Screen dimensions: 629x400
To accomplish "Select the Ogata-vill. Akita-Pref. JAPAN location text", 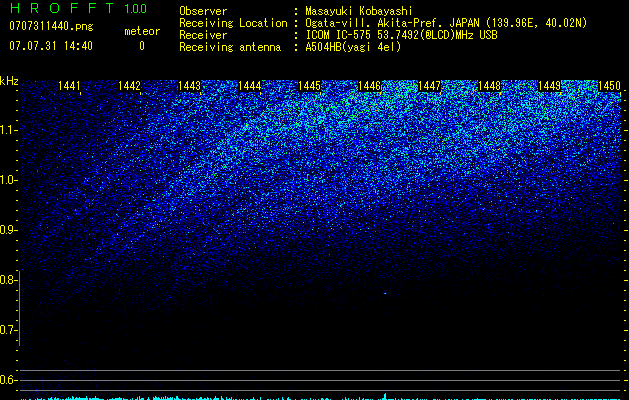I will point(446,23).
